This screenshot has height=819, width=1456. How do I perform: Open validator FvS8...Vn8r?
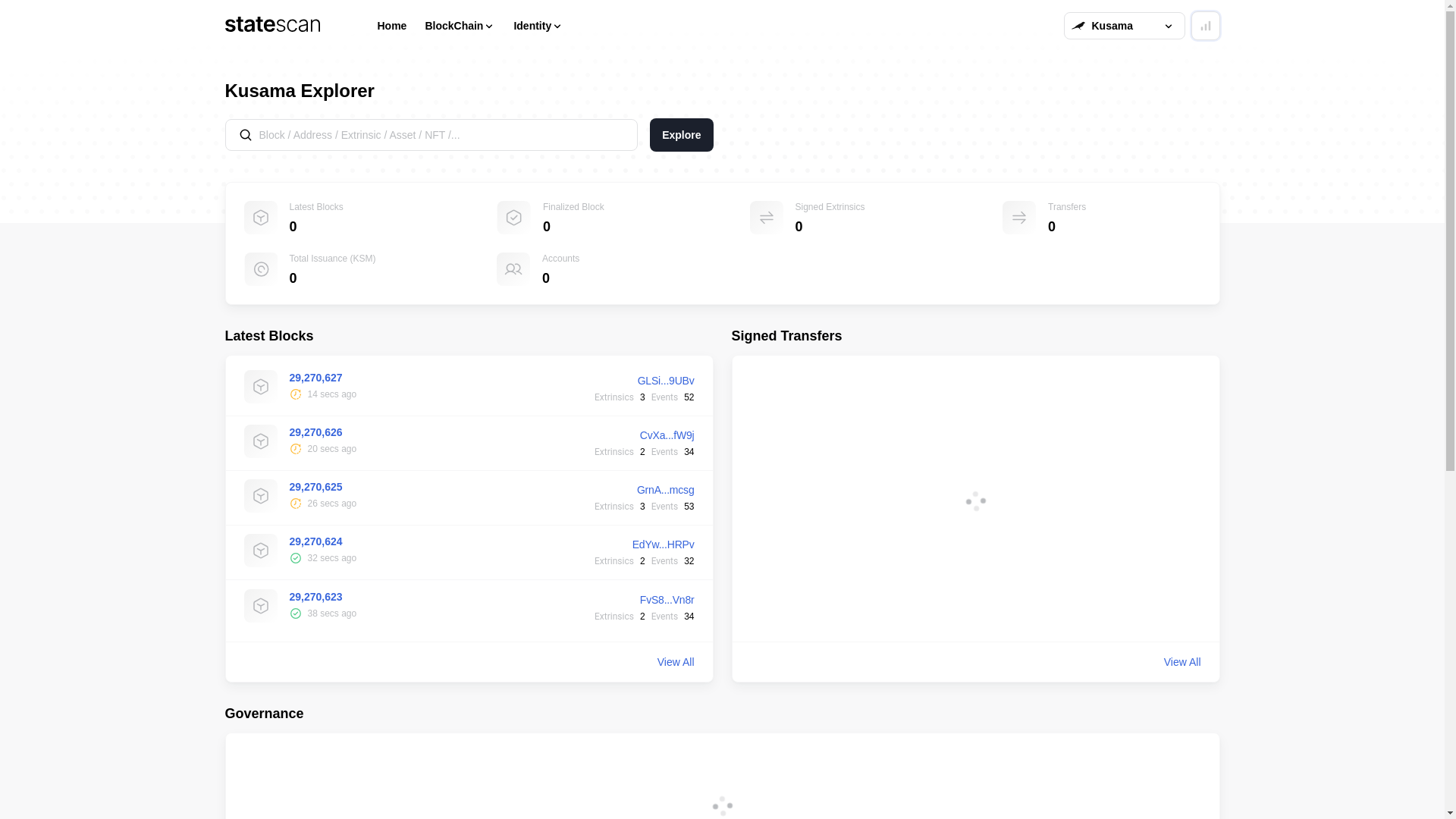[x=667, y=600]
